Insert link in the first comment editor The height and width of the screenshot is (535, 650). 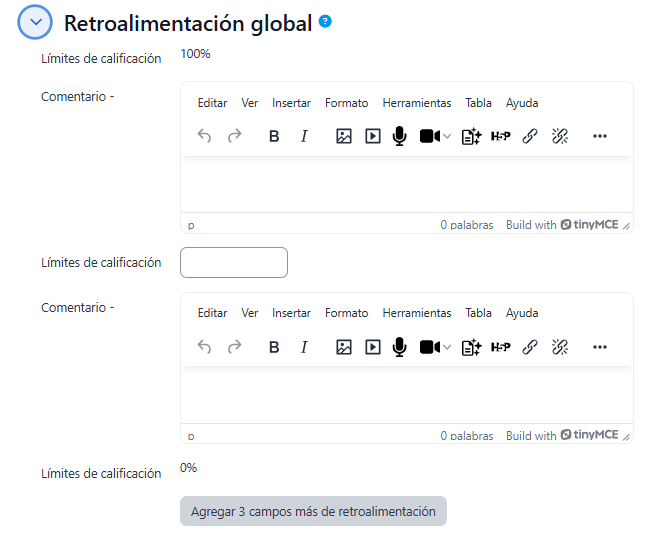pyautogui.click(x=530, y=137)
